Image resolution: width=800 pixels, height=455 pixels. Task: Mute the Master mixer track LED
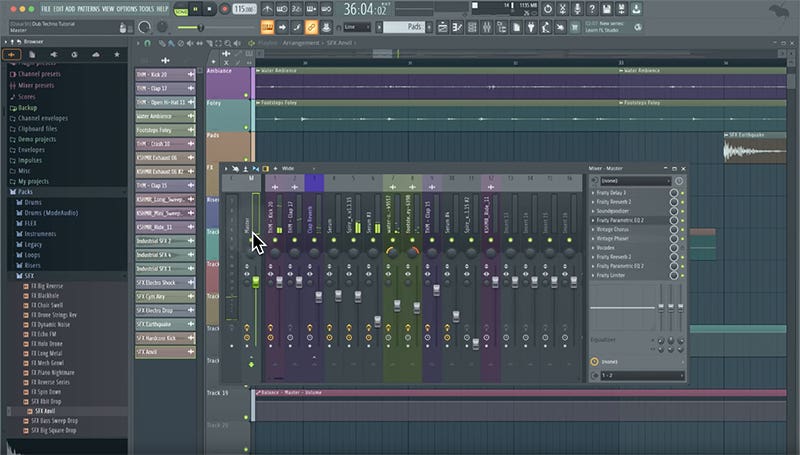point(251,240)
